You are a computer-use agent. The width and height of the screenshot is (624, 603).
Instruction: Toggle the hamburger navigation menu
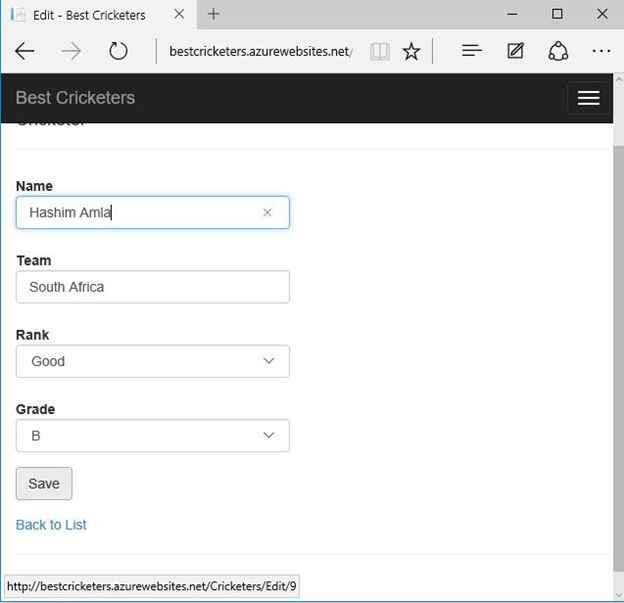click(x=589, y=98)
